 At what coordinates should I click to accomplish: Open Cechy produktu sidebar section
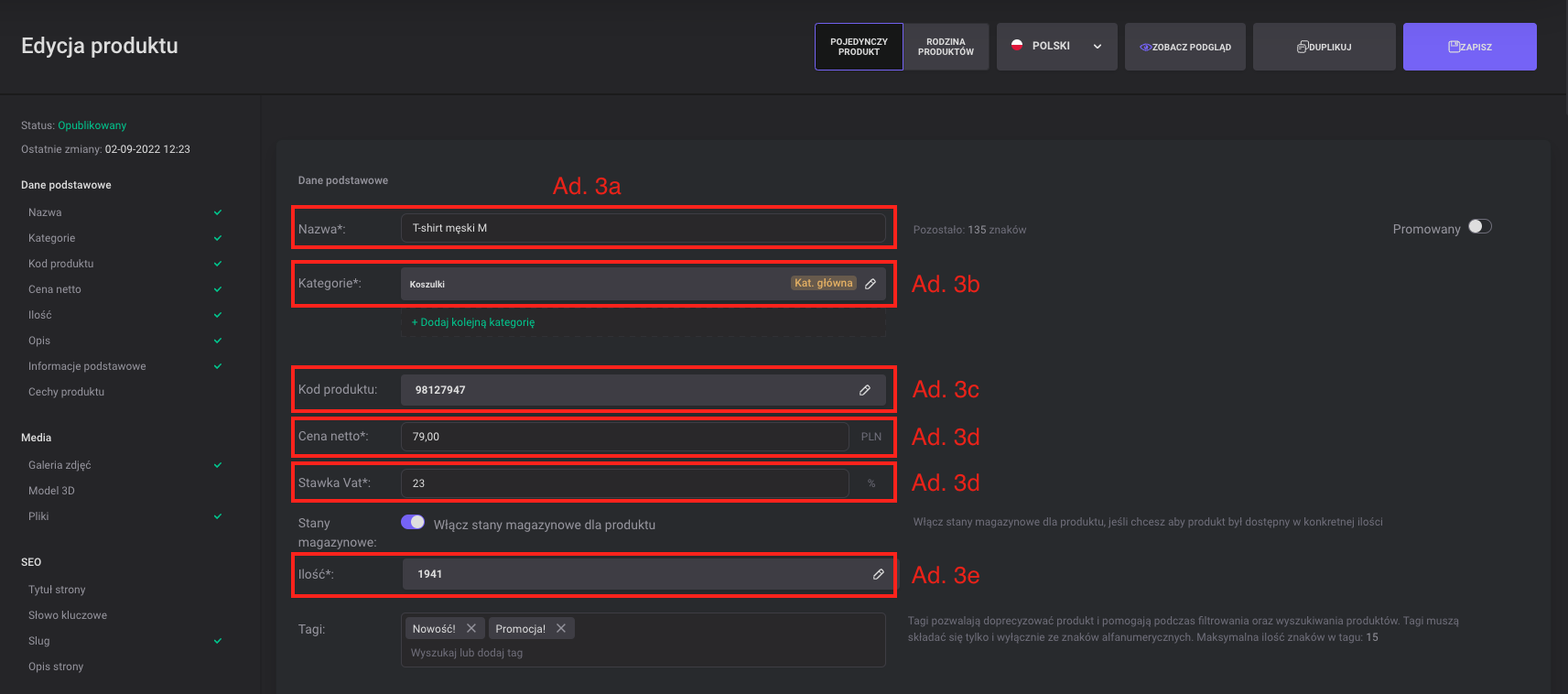point(66,392)
